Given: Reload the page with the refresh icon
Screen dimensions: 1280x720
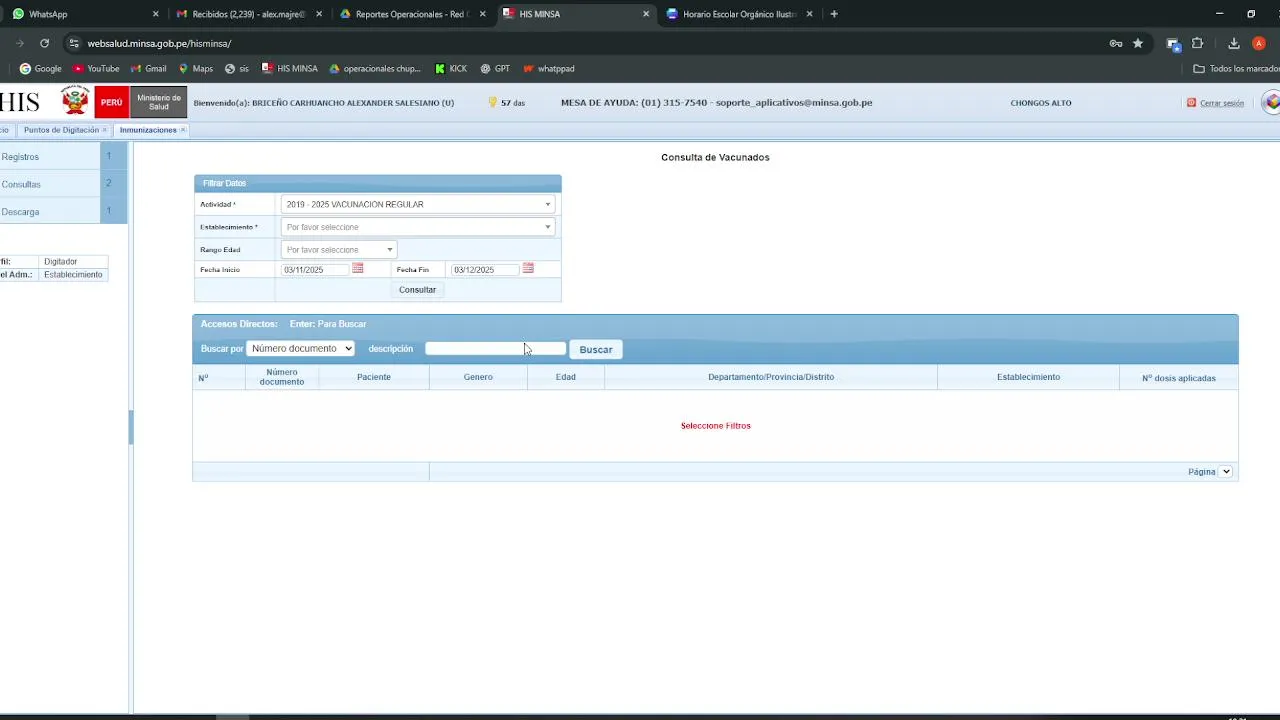Looking at the screenshot, I should pos(44,43).
